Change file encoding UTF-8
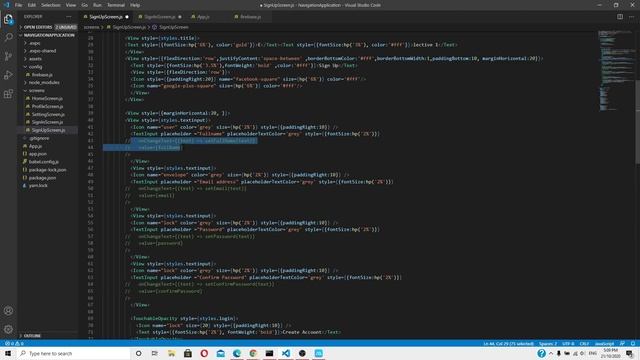This screenshot has width=640, height=360. [x=568, y=344]
